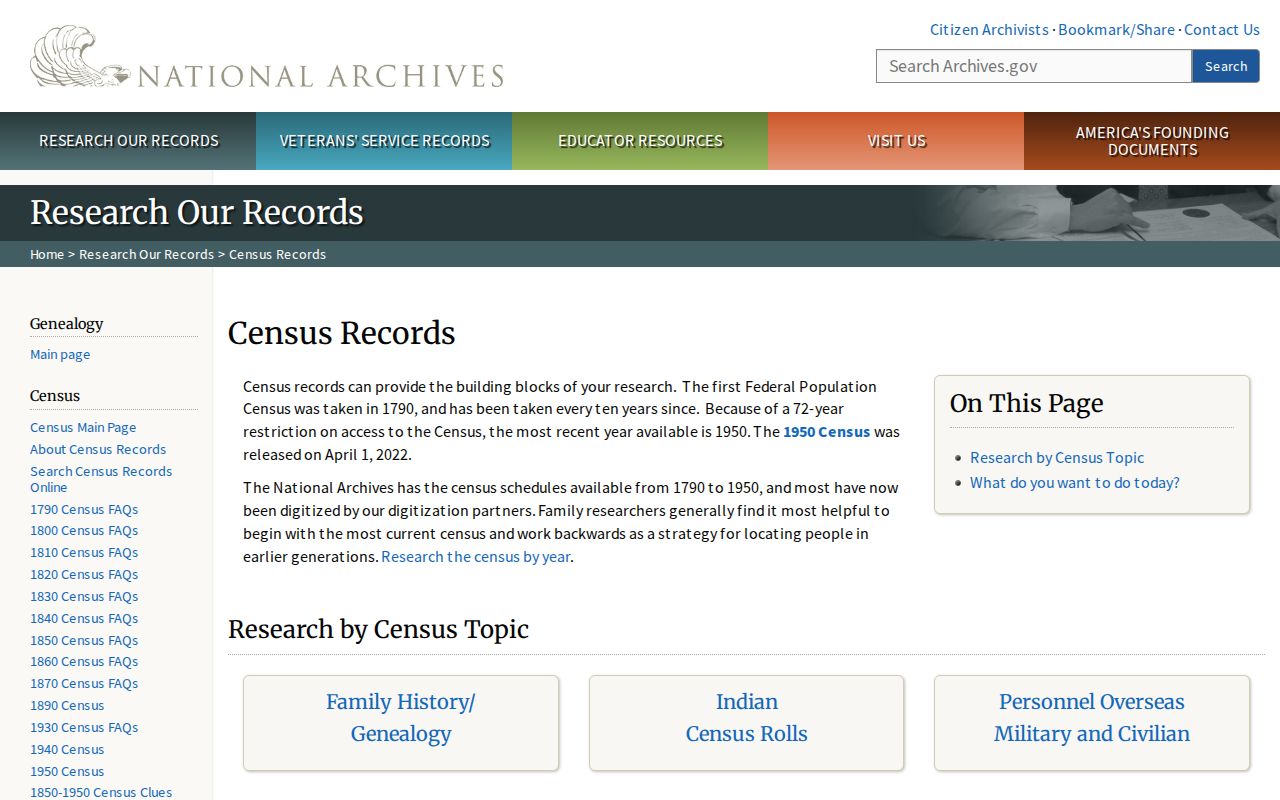Screen dimensions: 1280x800
Task: Go to Home in the breadcrumb
Action: pyautogui.click(x=47, y=254)
